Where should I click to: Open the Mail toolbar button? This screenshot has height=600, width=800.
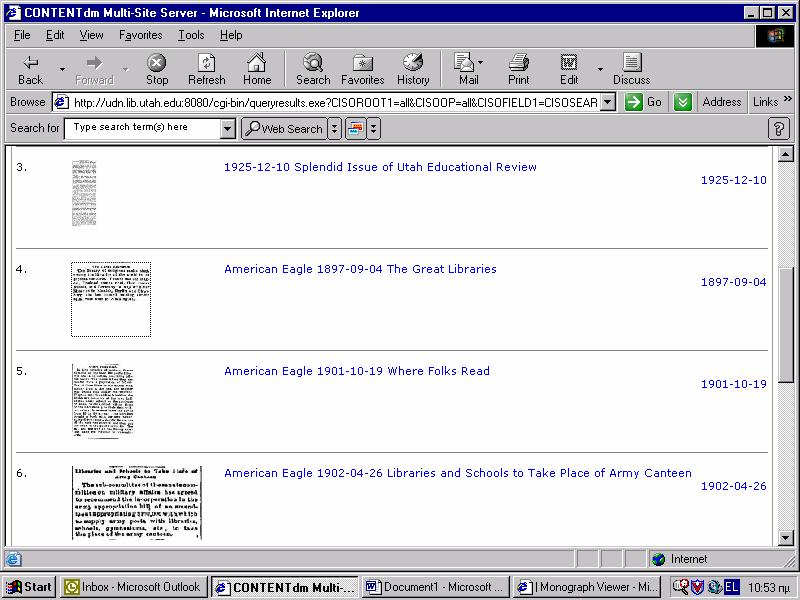coord(468,70)
